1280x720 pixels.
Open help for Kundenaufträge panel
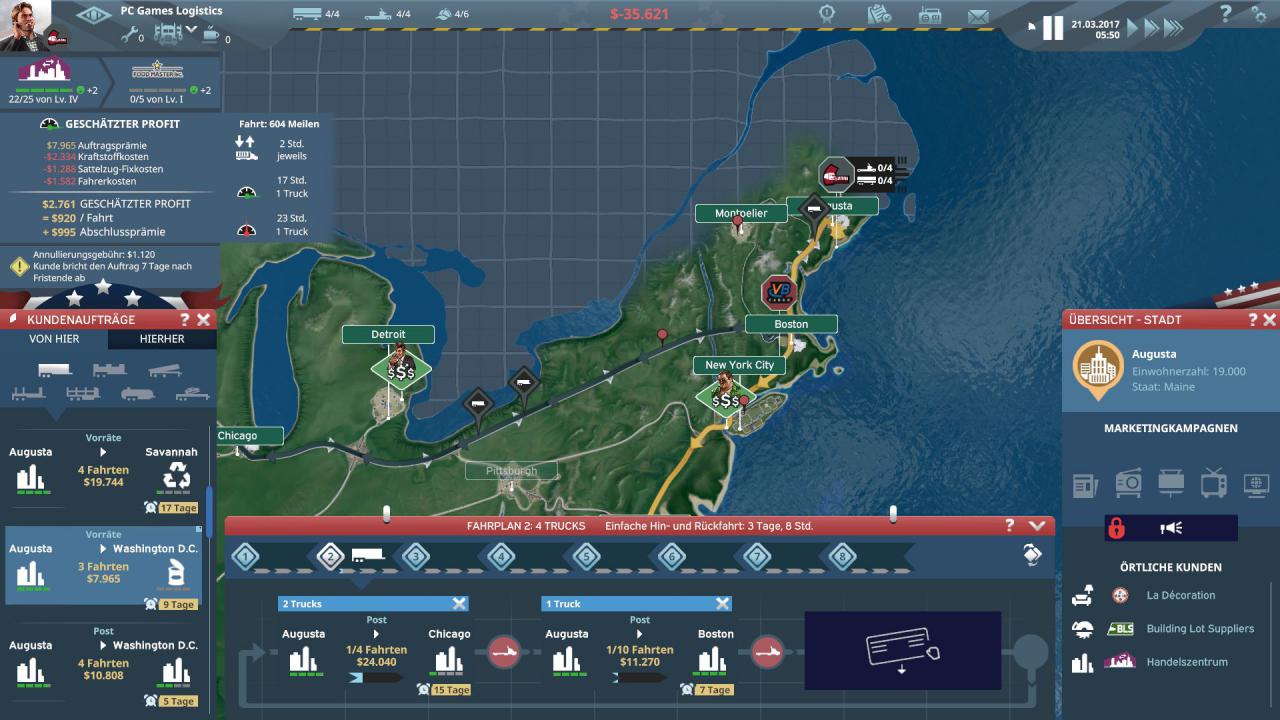pos(184,320)
